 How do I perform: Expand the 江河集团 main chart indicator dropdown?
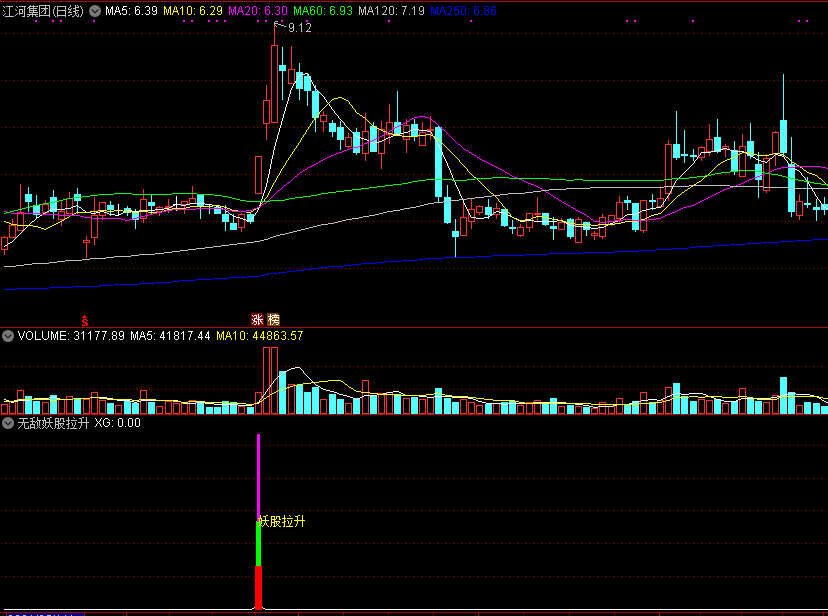(x=95, y=11)
